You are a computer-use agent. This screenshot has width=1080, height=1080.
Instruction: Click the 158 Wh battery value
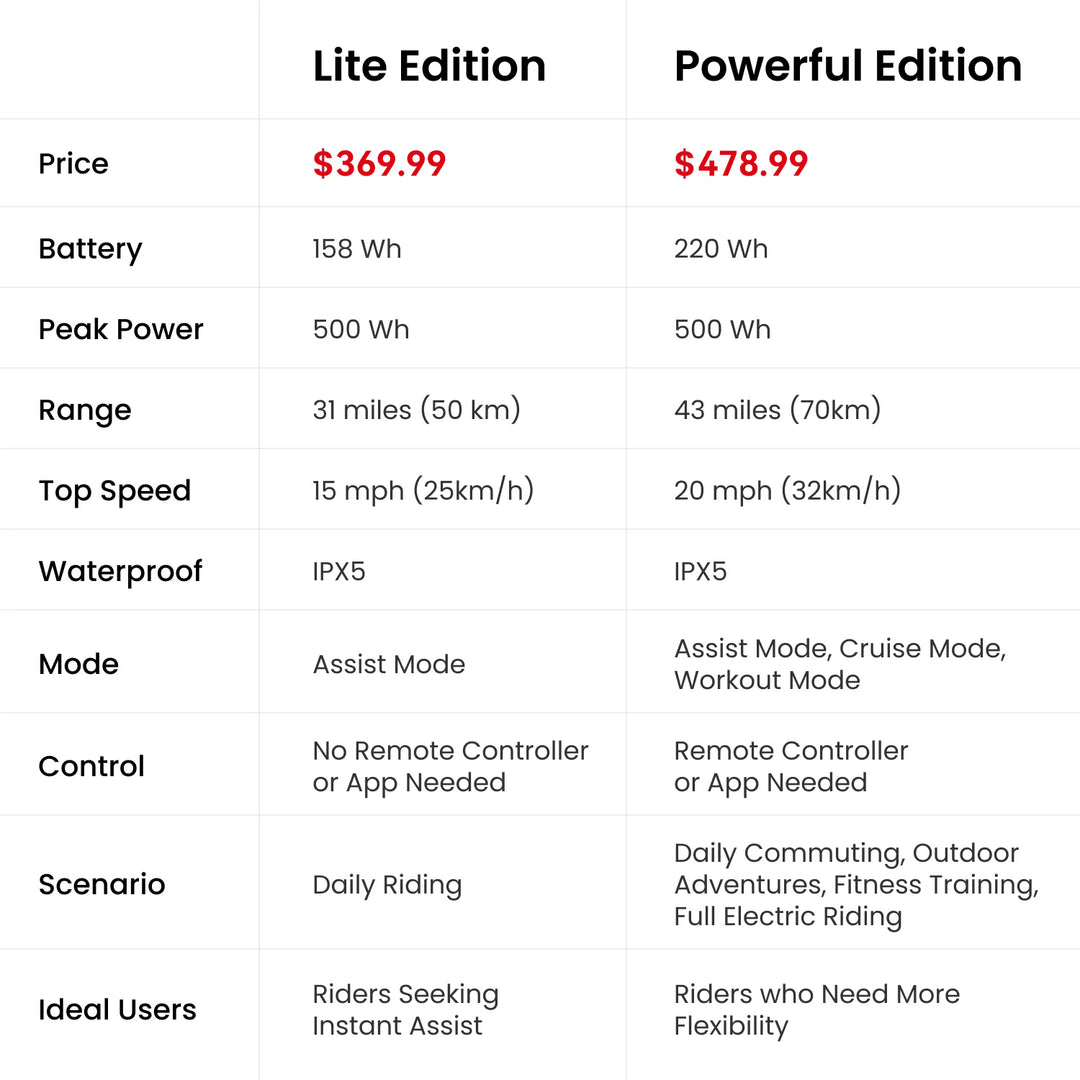click(x=357, y=249)
